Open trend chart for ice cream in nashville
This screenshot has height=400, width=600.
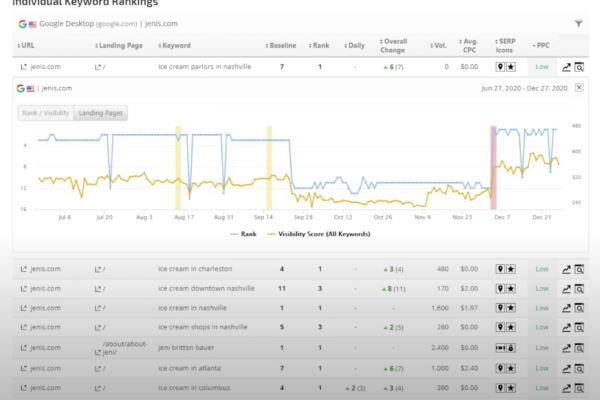click(x=566, y=308)
